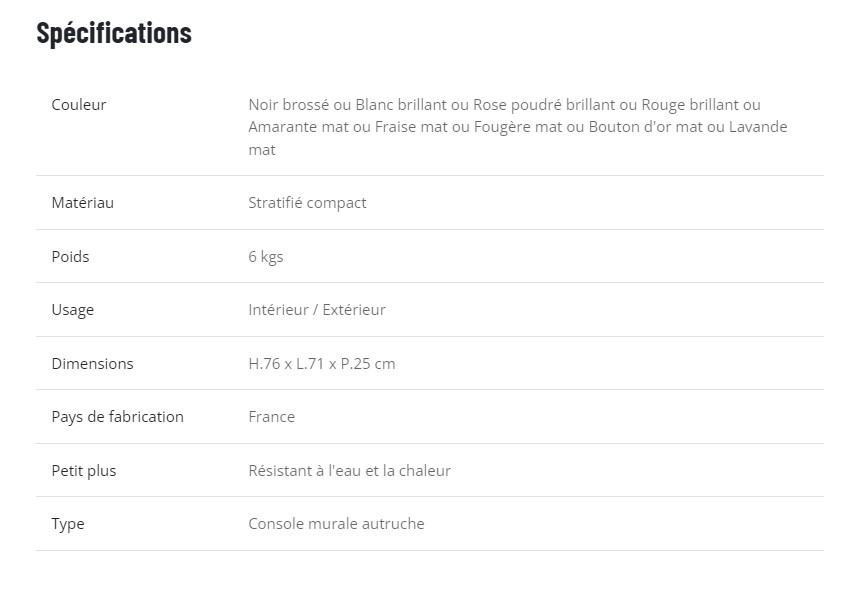
Task: Click the trailing word mat under Amarante
Action: click(x=262, y=150)
